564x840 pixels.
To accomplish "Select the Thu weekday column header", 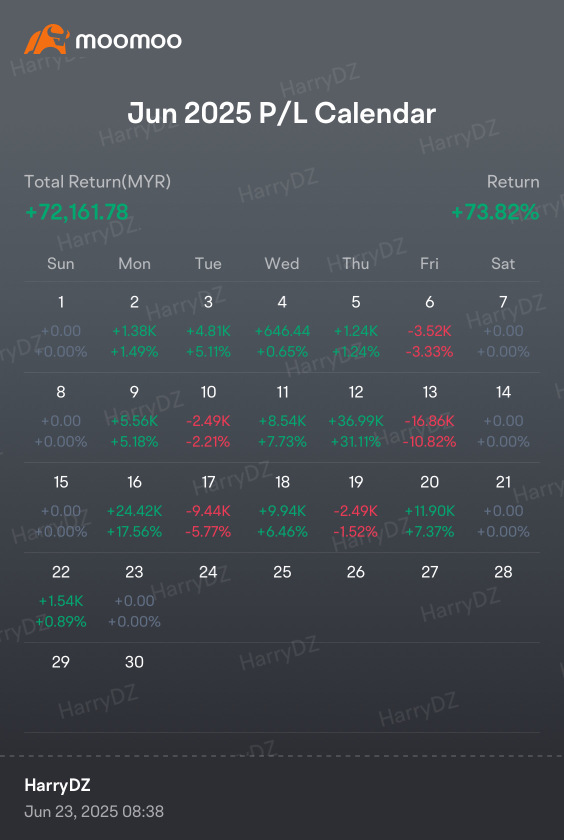I will (356, 264).
